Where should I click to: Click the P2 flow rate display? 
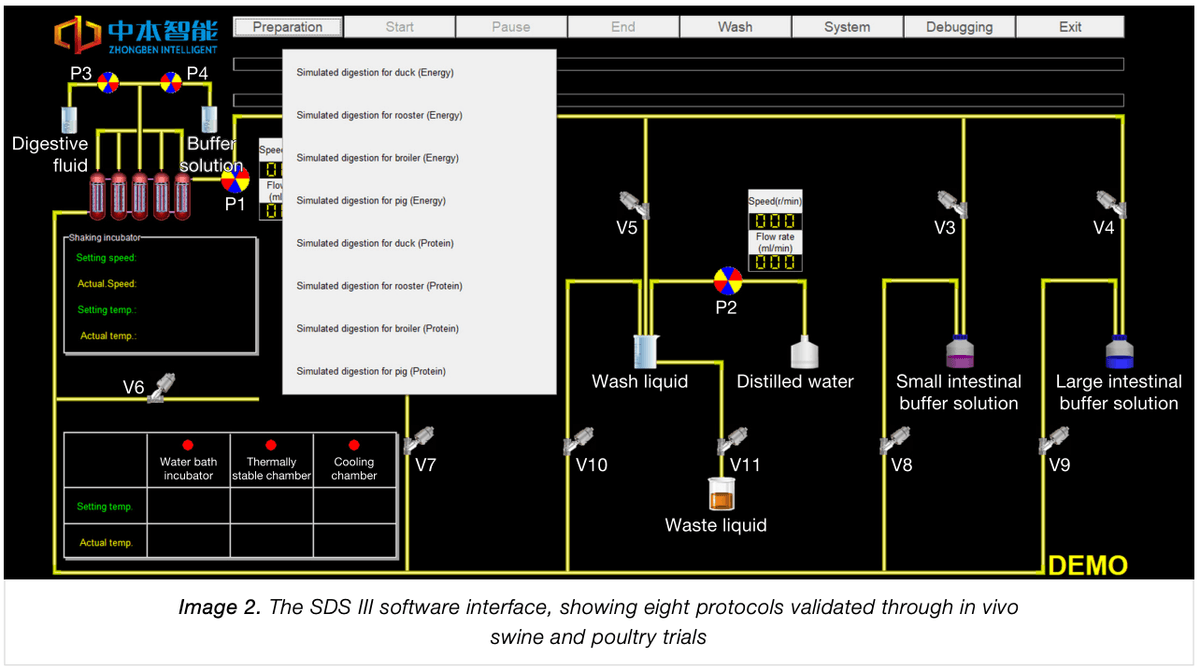tap(774, 262)
